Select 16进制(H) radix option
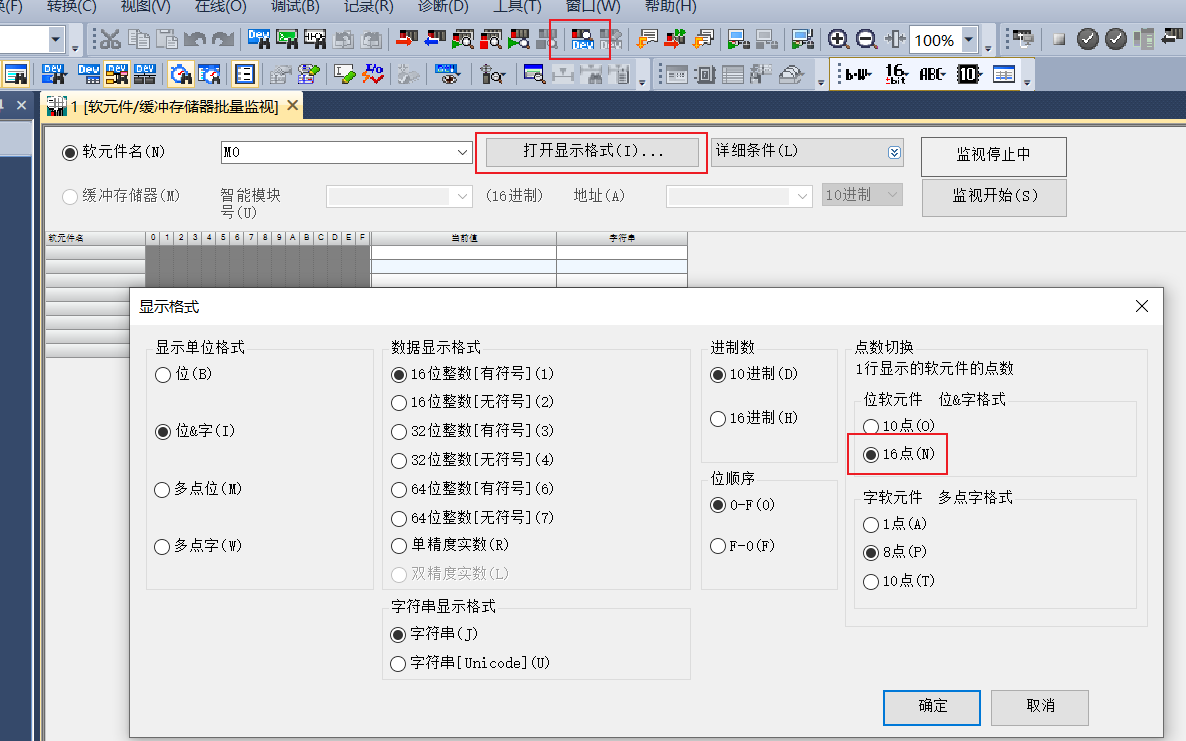 [718, 419]
